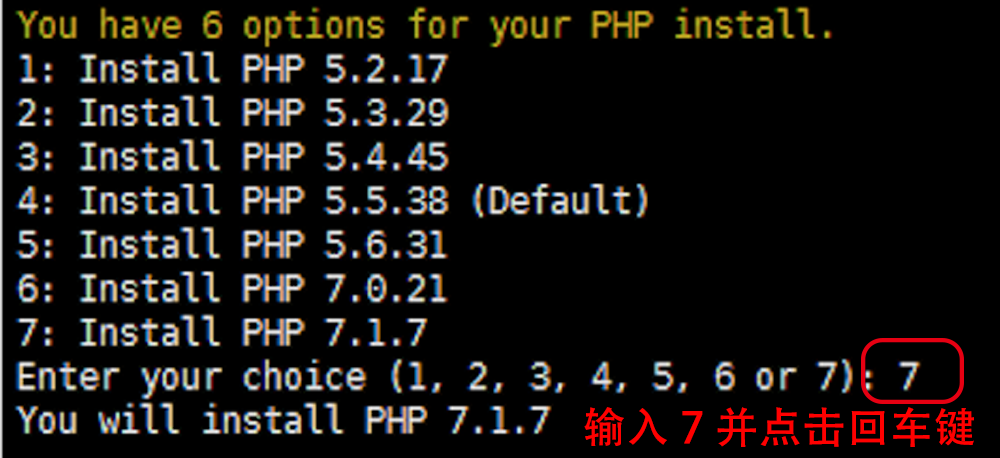Click the "Enter your choice" prompt text
The height and width of the screenshot is (458, 1000).
point(191,377)
